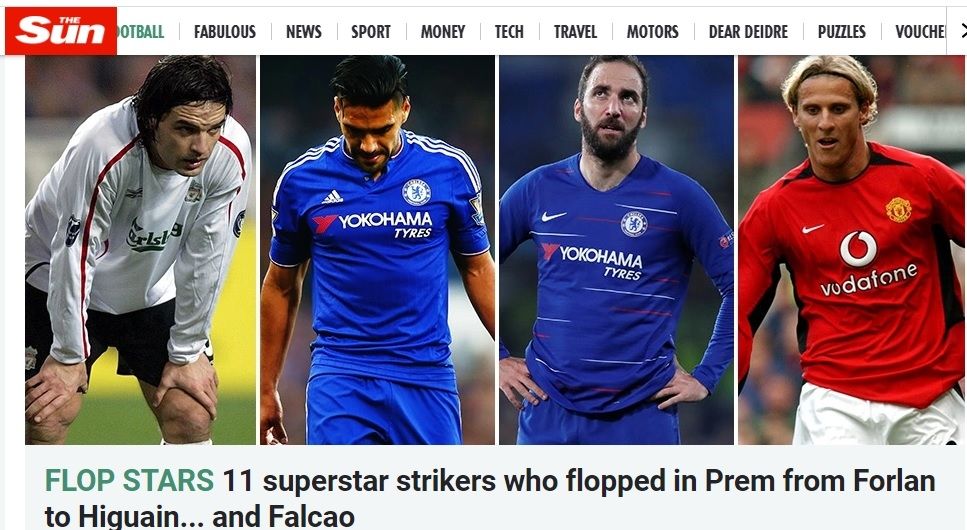Viewport: 967px width, 530px height.
Task: Click the green 'FLOP STARS' kicker
Action: (129, 481)
